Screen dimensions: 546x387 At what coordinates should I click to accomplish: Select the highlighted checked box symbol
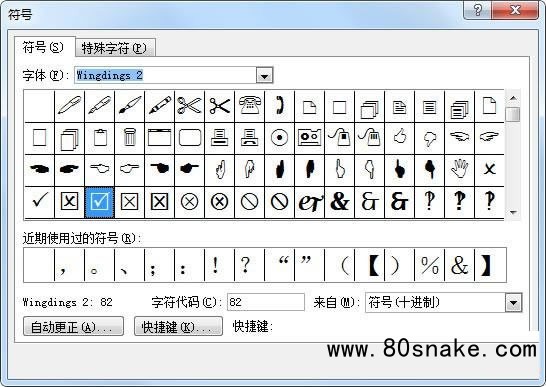[x=100, y=202]
